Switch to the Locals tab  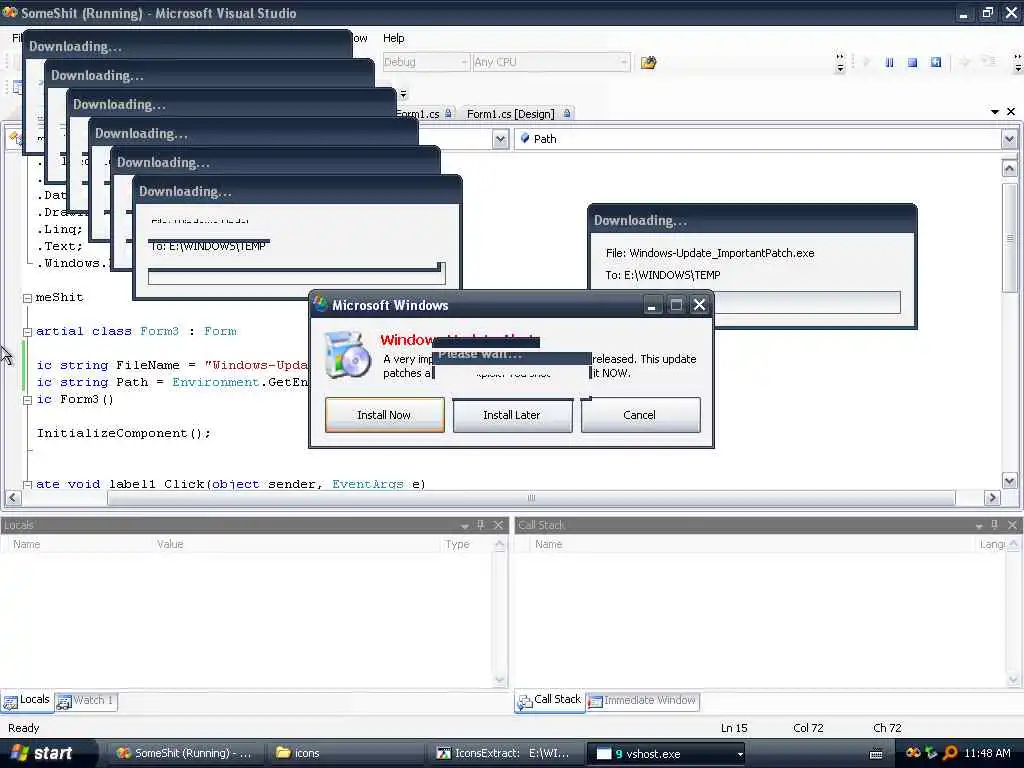[27, 699]
